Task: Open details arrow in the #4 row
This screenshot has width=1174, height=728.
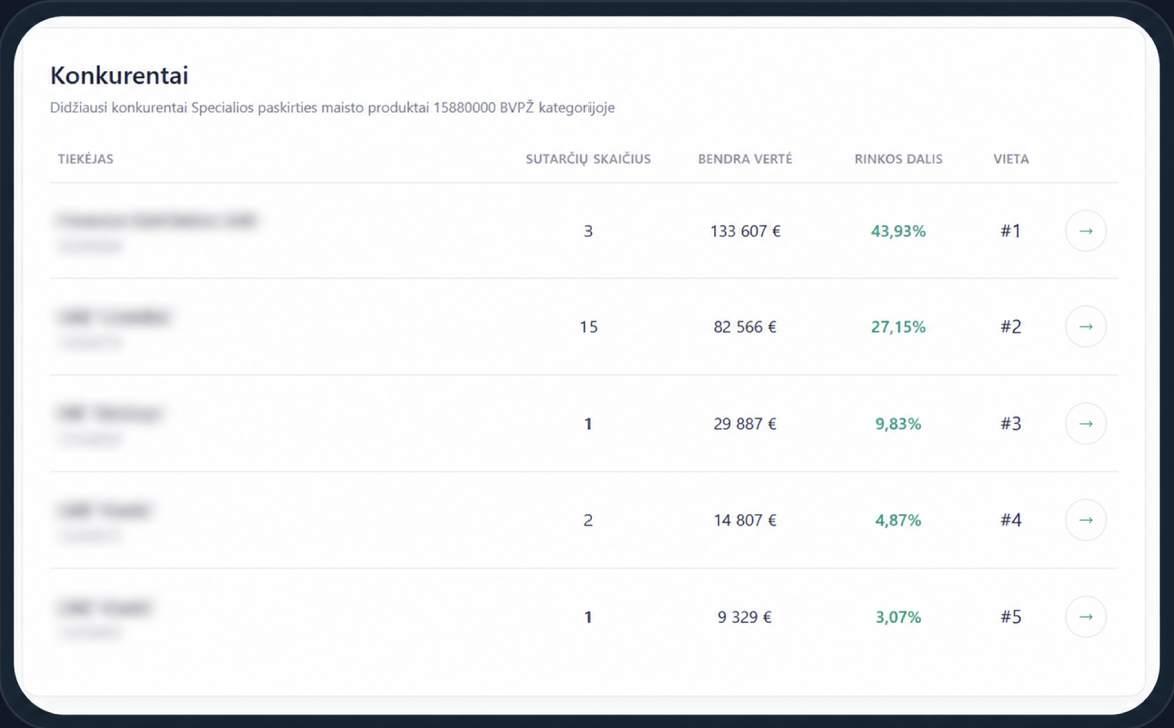Action: click(x=1086, y=520)
